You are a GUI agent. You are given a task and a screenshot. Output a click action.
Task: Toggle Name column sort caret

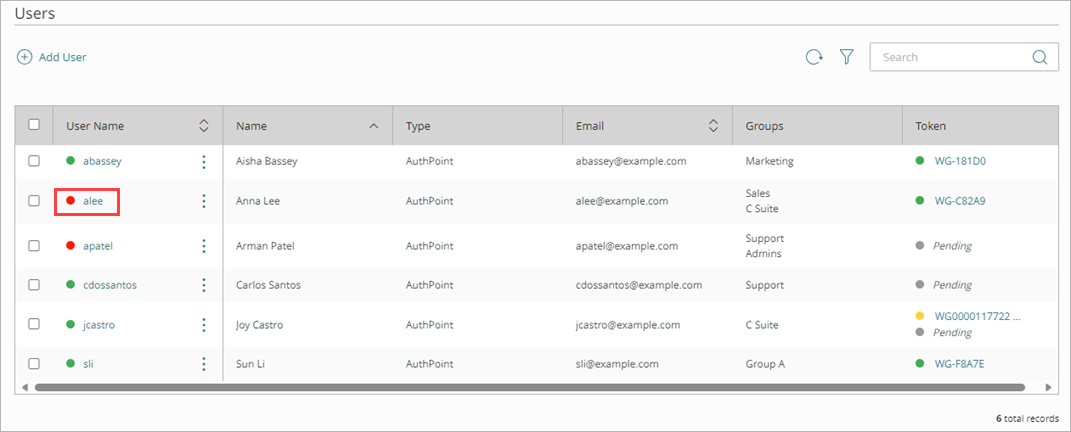(x=374, y=126)
